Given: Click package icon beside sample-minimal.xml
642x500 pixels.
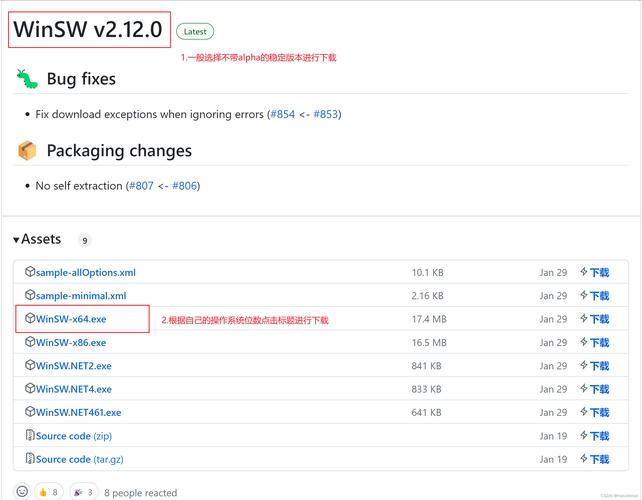Looking at the screenshot, I should click(x=30, y=295).
